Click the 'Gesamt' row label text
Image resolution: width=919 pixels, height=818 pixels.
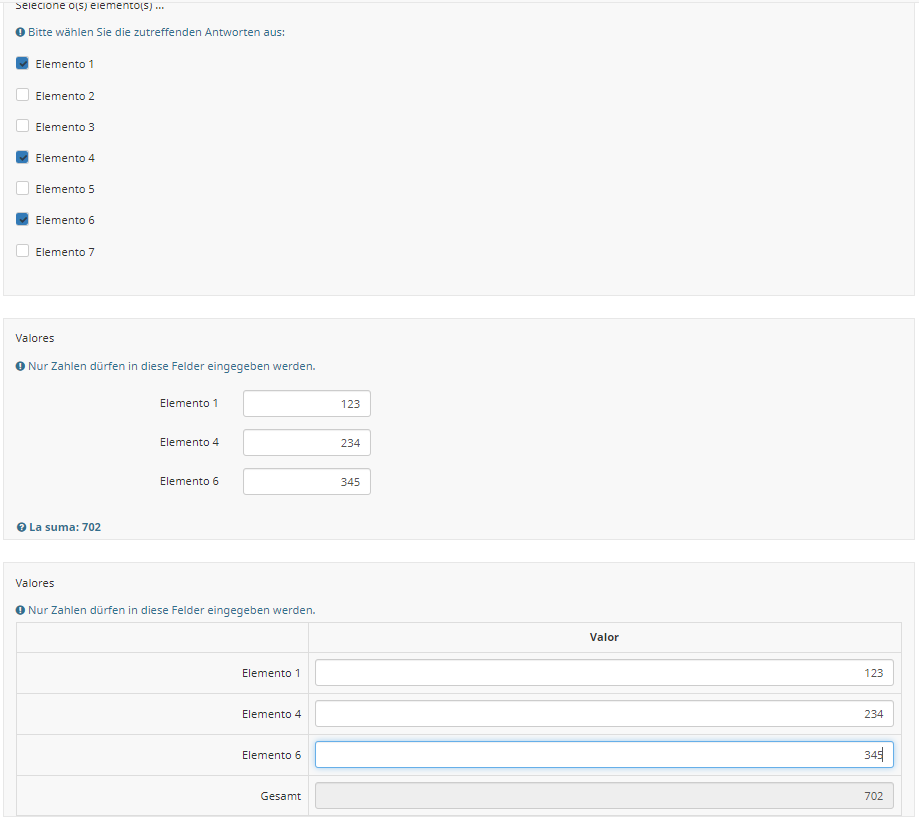279,796
